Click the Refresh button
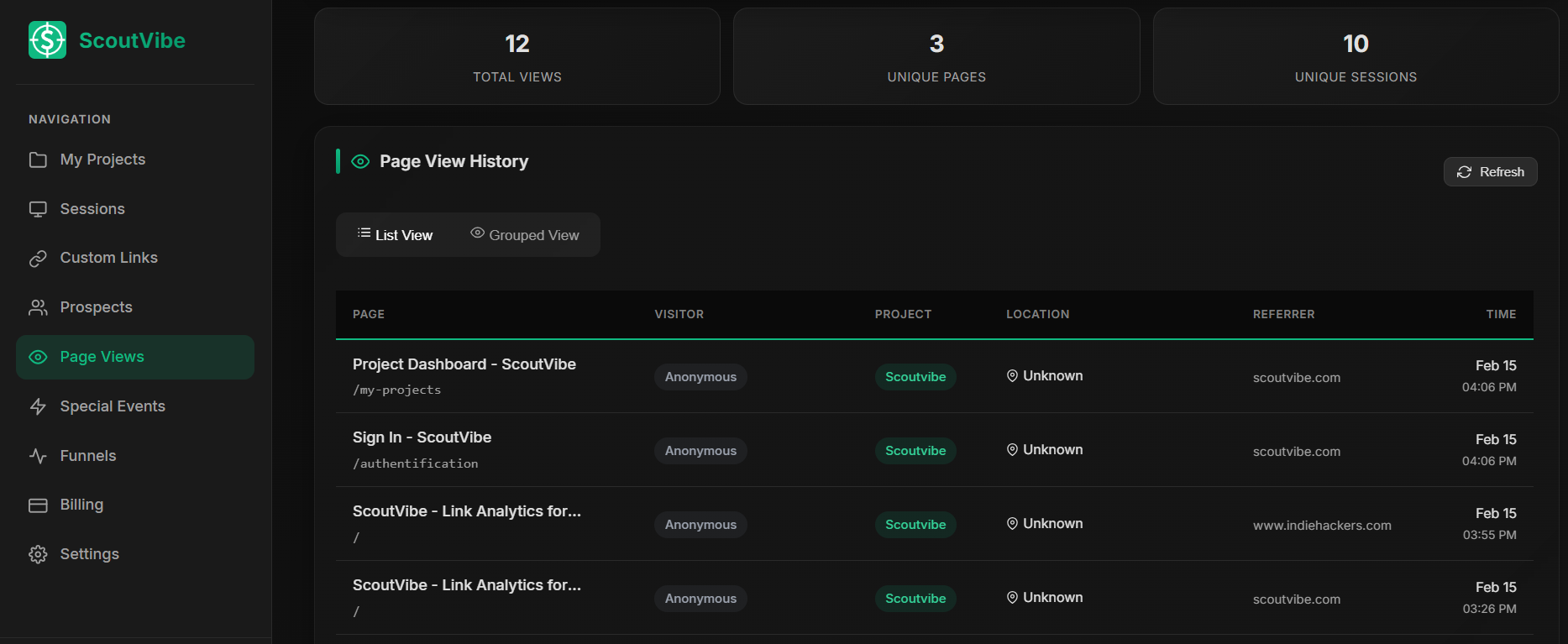The image size is (1568, 644). [x=1490, y=172]
